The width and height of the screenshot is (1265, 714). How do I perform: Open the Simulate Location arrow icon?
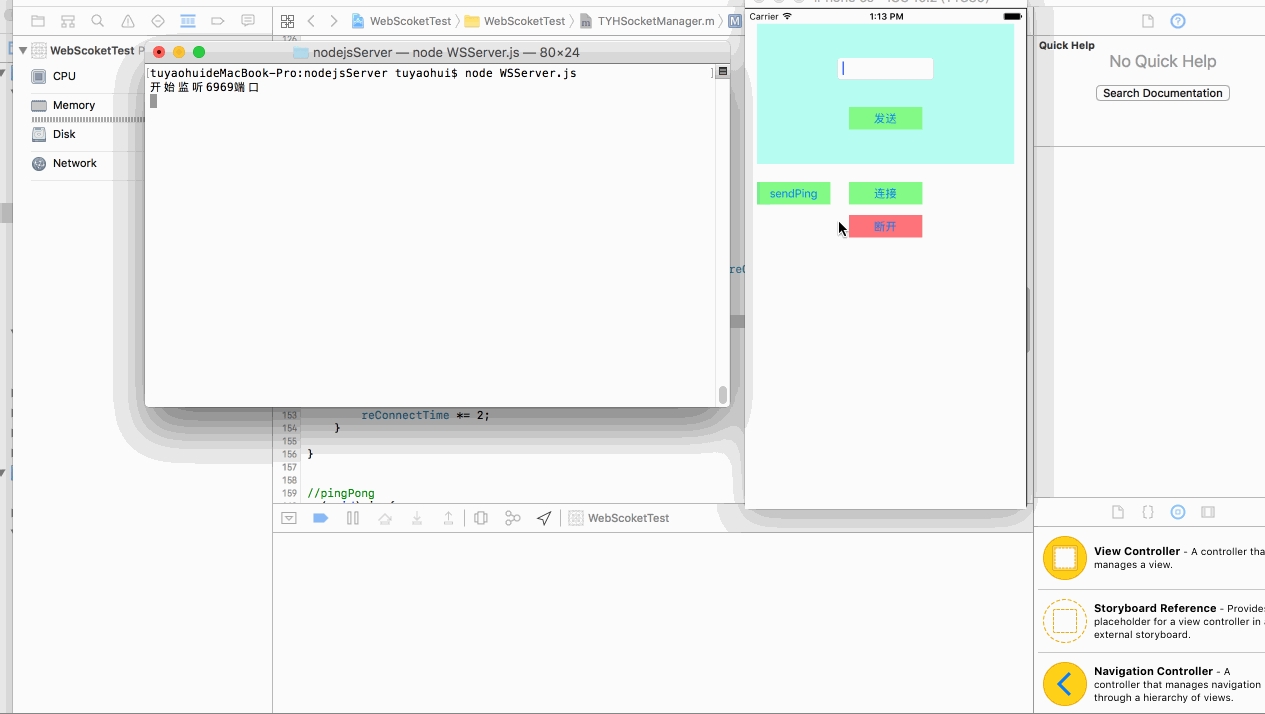tap(544, 518)
